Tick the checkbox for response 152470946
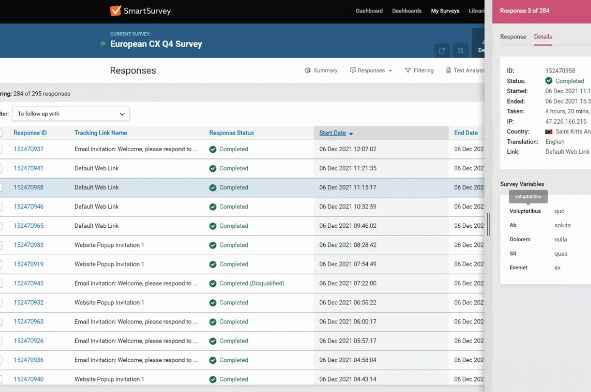The image size is (591, 392). click(0, 207)
